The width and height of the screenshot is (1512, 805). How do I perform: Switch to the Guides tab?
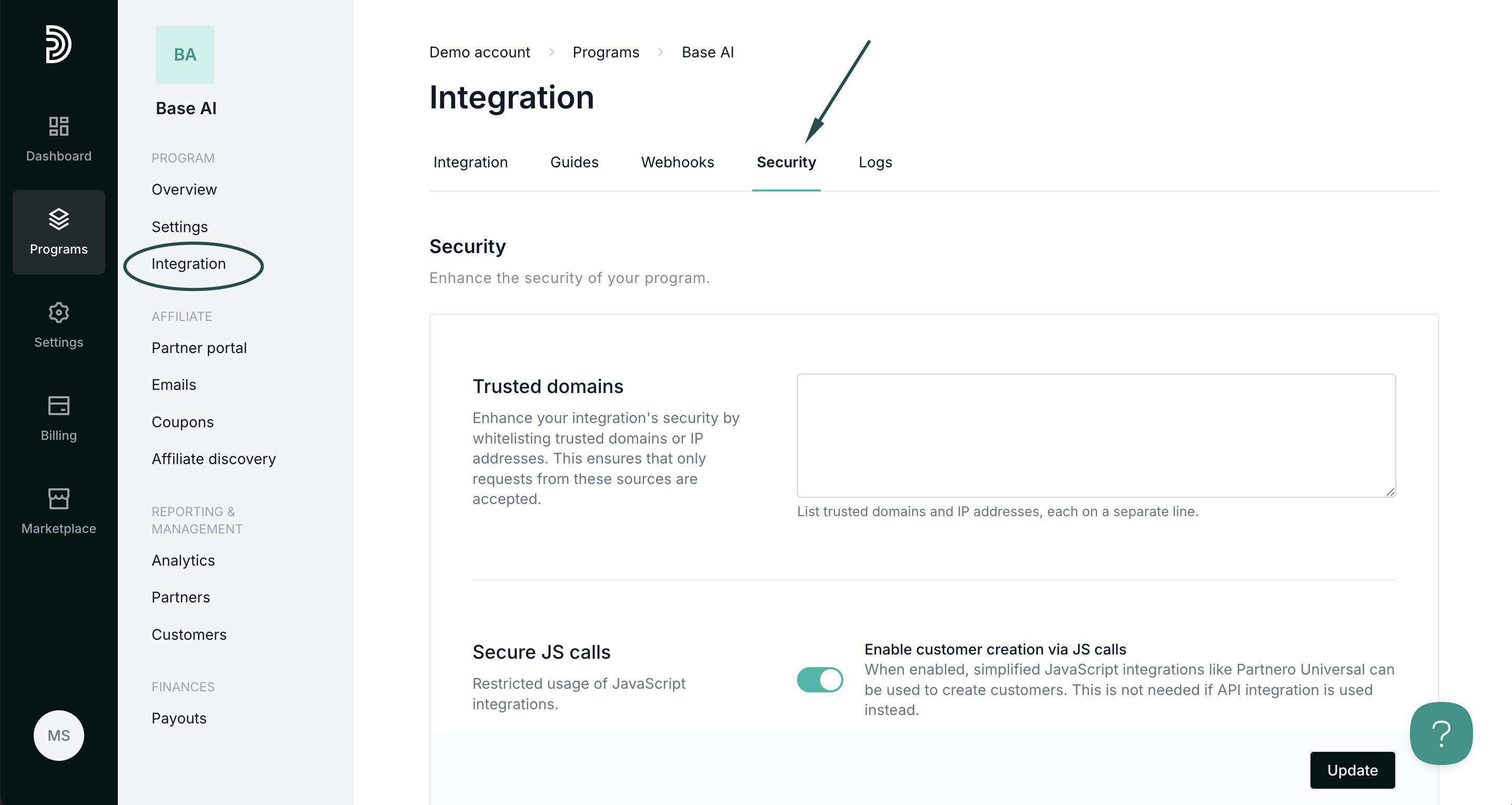pyautogui.click(x=574, y=162)
